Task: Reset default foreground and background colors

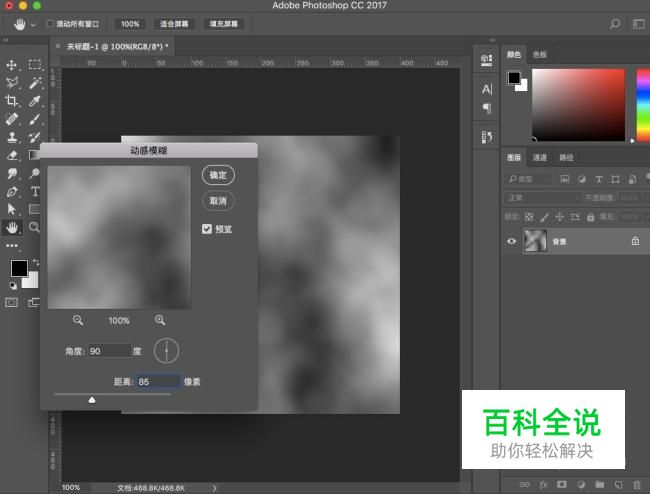Action: (x=13, y=285)
